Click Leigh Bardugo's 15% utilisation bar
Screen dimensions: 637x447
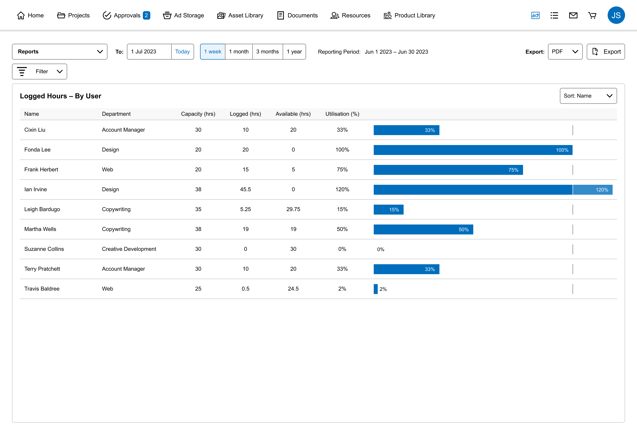388,210
